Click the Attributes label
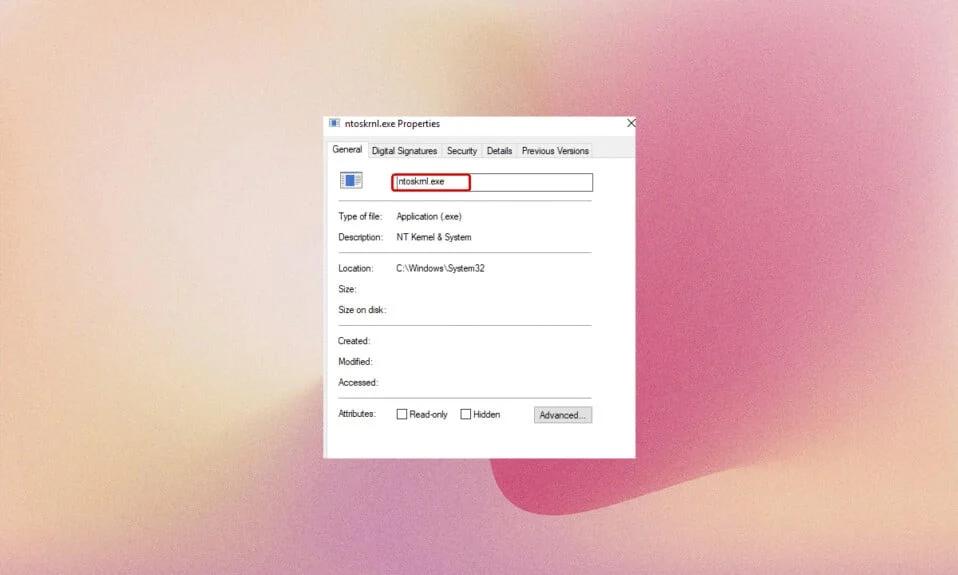This screenshot has height=575, width=958. pyautogui.click(x=357, y=414)
